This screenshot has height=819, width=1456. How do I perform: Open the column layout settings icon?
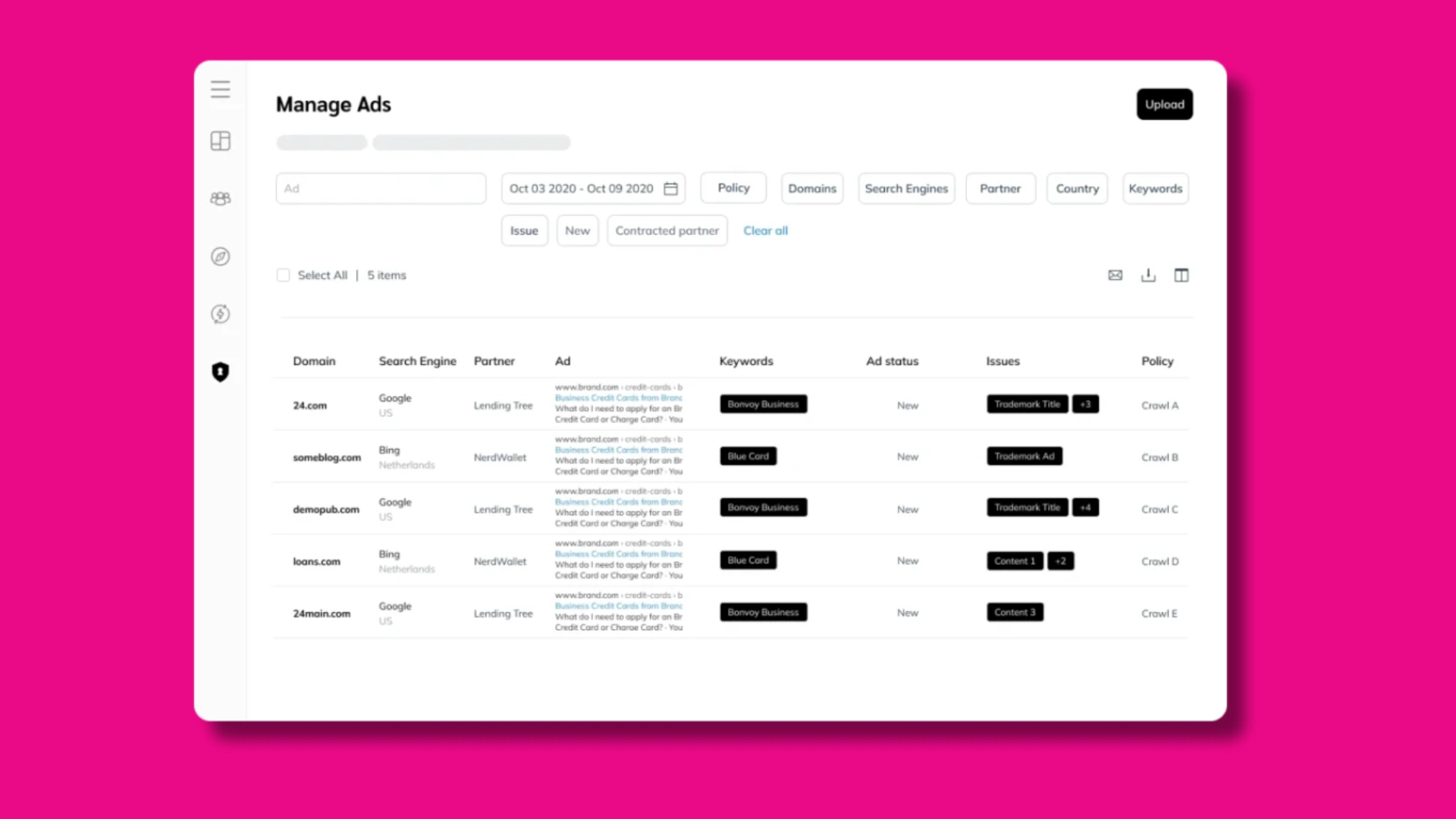point(1181,275)
